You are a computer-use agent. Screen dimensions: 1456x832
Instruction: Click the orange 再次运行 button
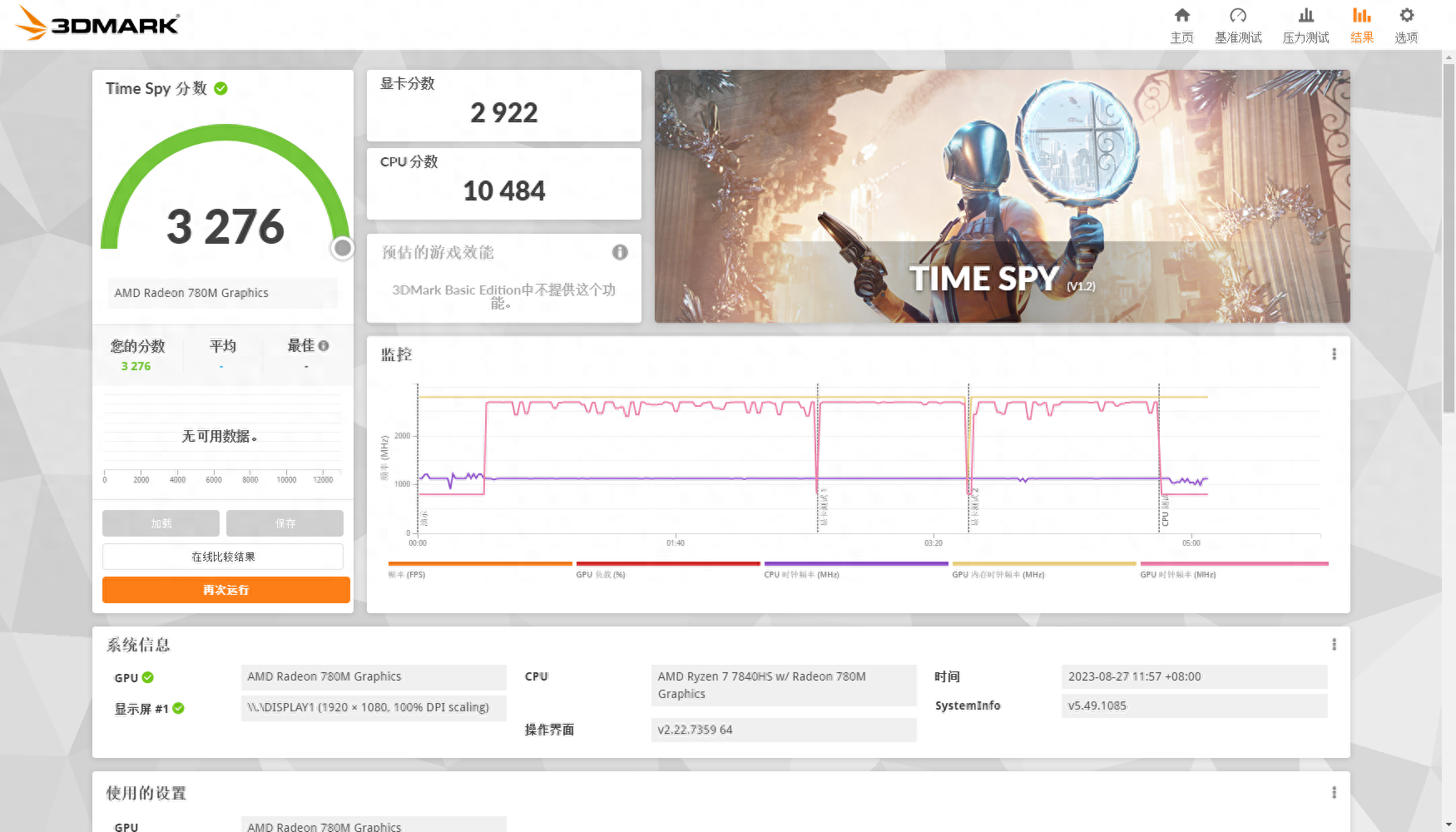tap(226, 590)
